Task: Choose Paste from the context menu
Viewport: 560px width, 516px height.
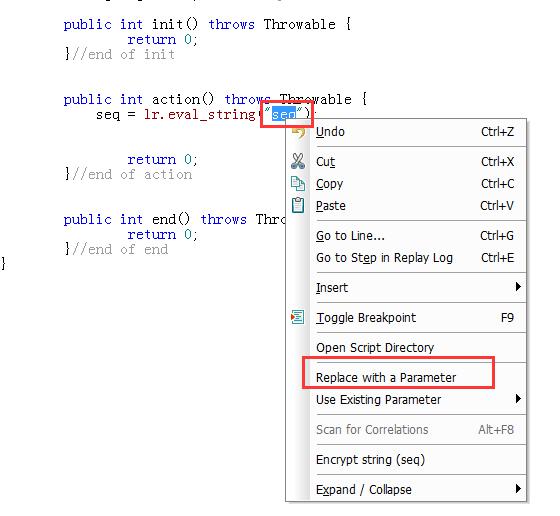Action: pos(331,206)
